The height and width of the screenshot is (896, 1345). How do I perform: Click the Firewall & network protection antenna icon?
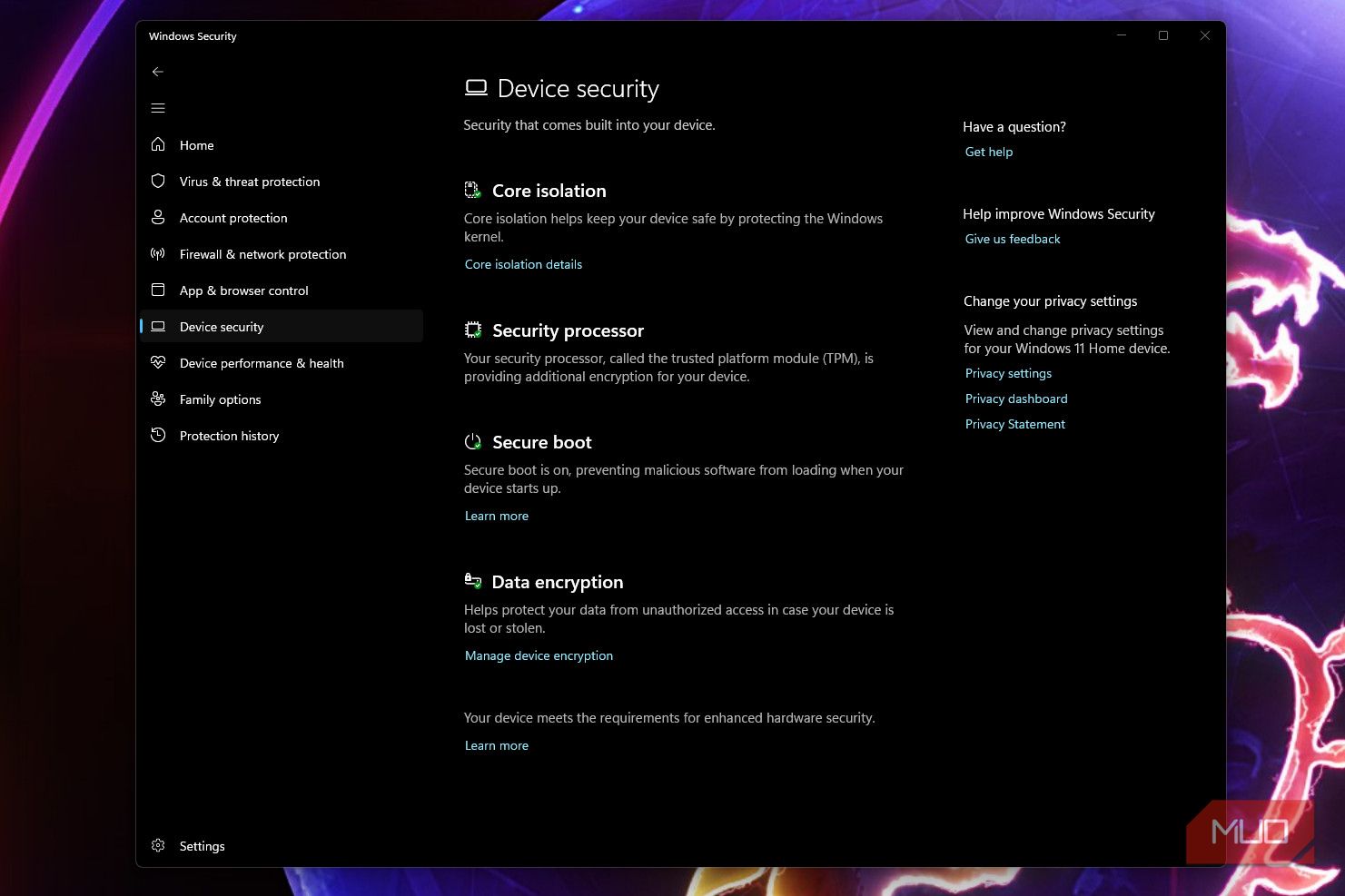(x=158, y=253)
